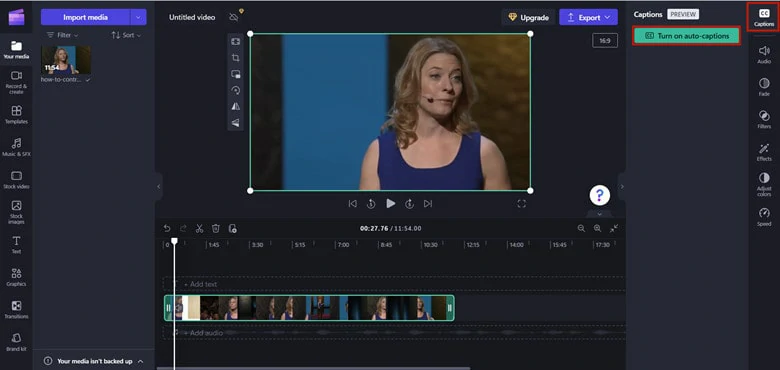This screenshot has height=370, width=780.
Task: Open the Stock video library
Action: click(x=16, y=180)
